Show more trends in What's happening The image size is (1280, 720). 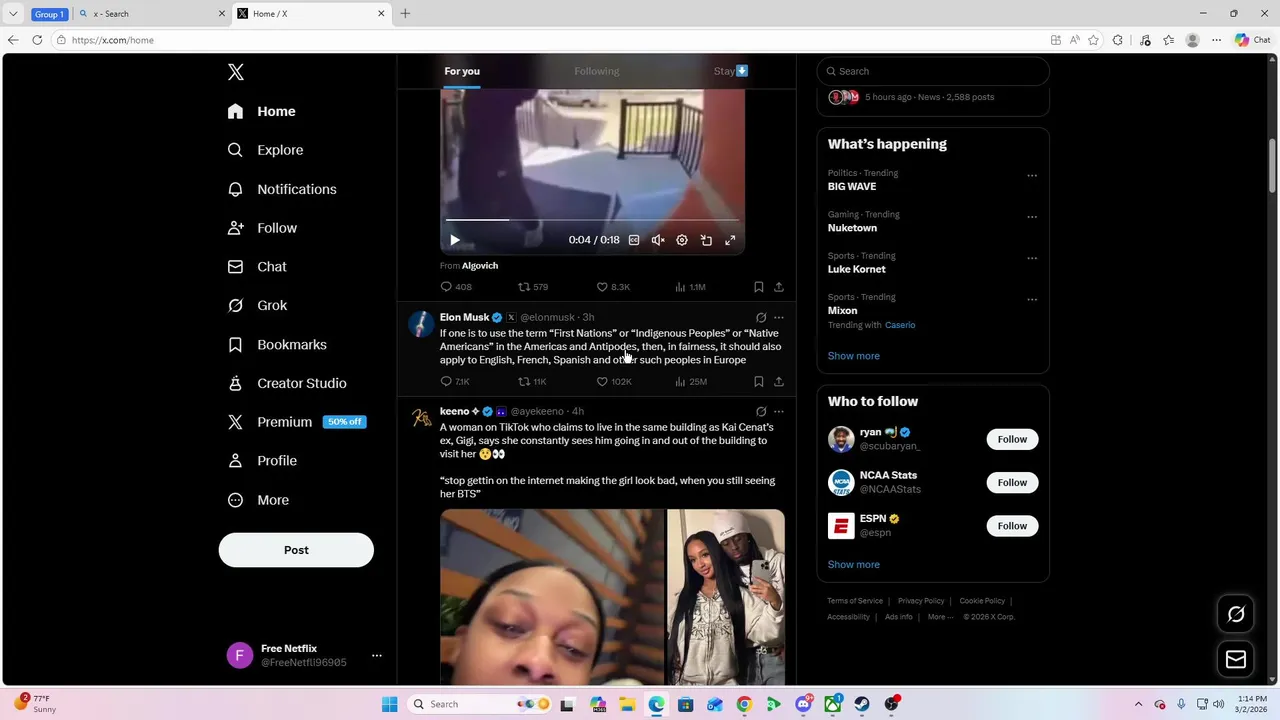click(x=854, y=356)
